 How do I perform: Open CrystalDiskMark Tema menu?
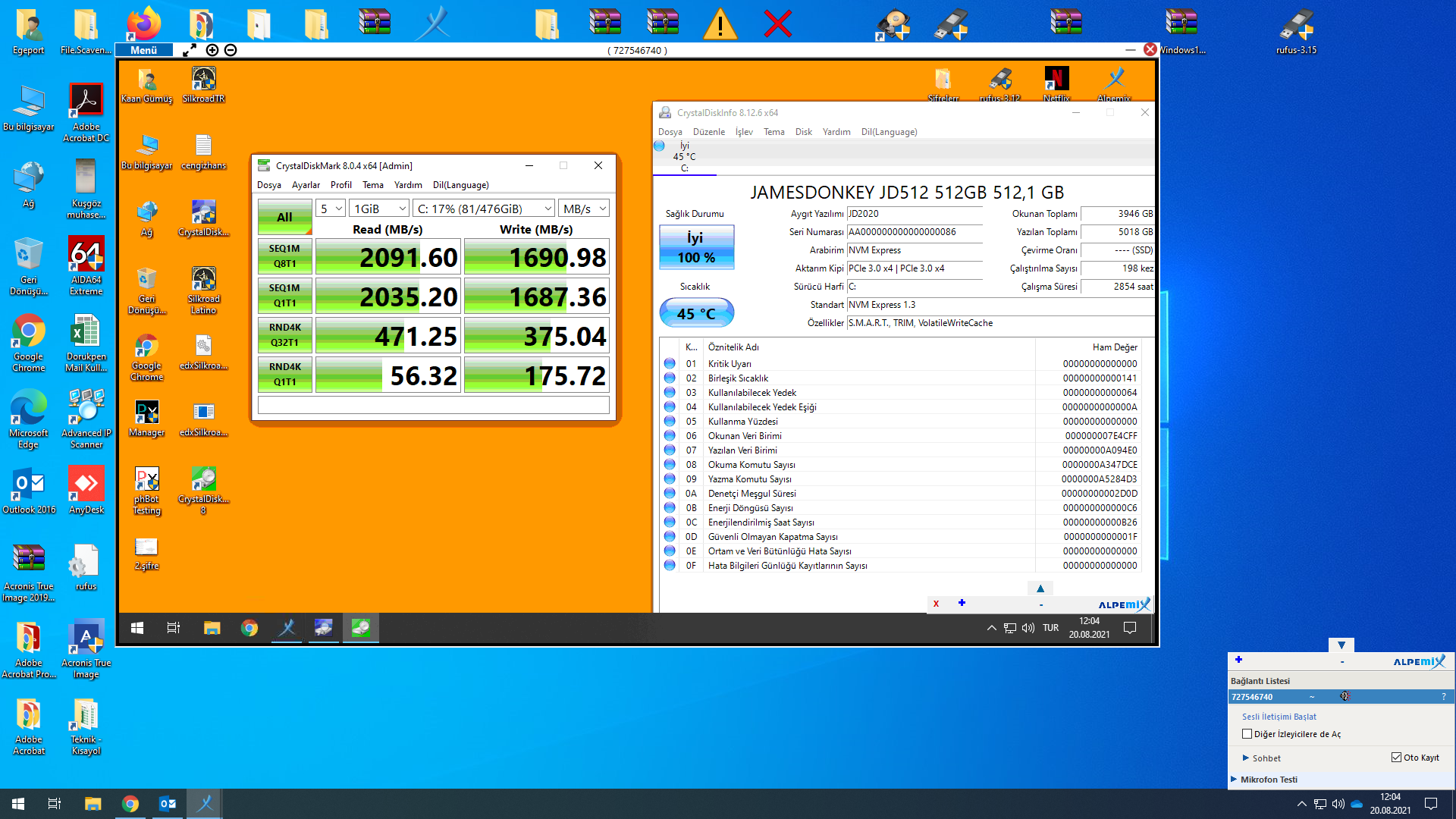point(373,185)
